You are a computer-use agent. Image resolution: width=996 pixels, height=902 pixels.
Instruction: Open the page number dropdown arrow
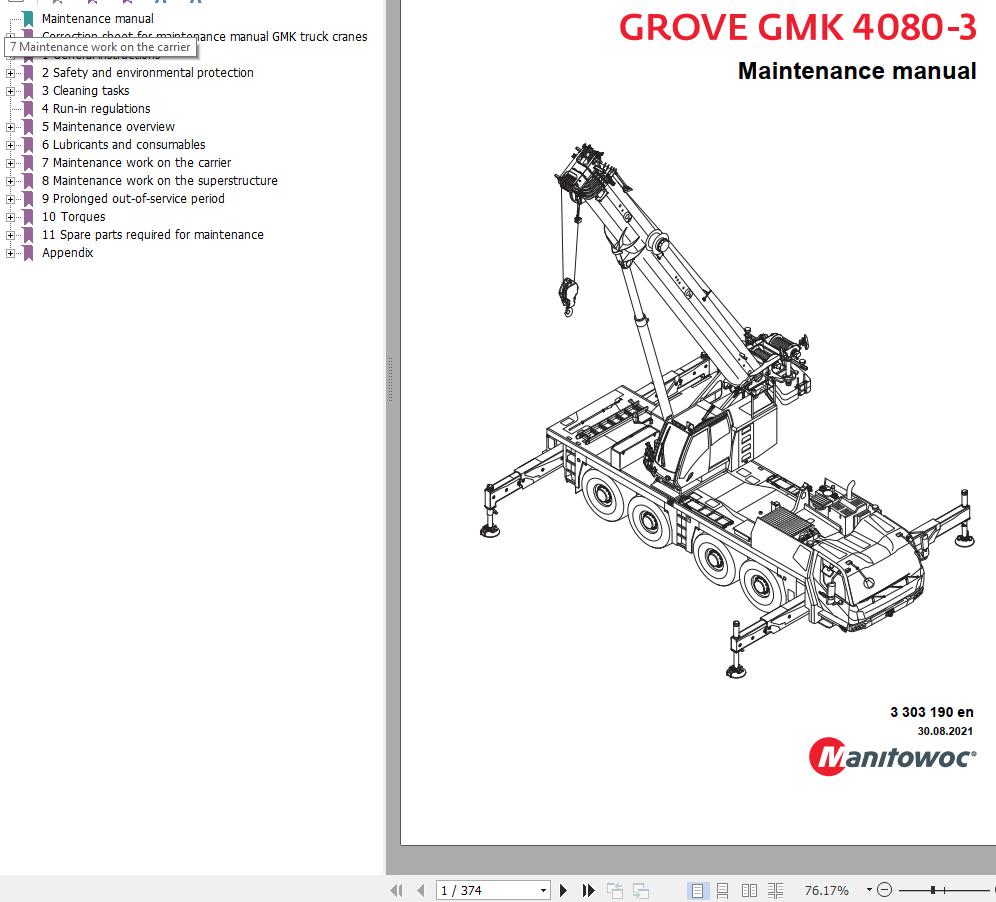pos(543,891)
